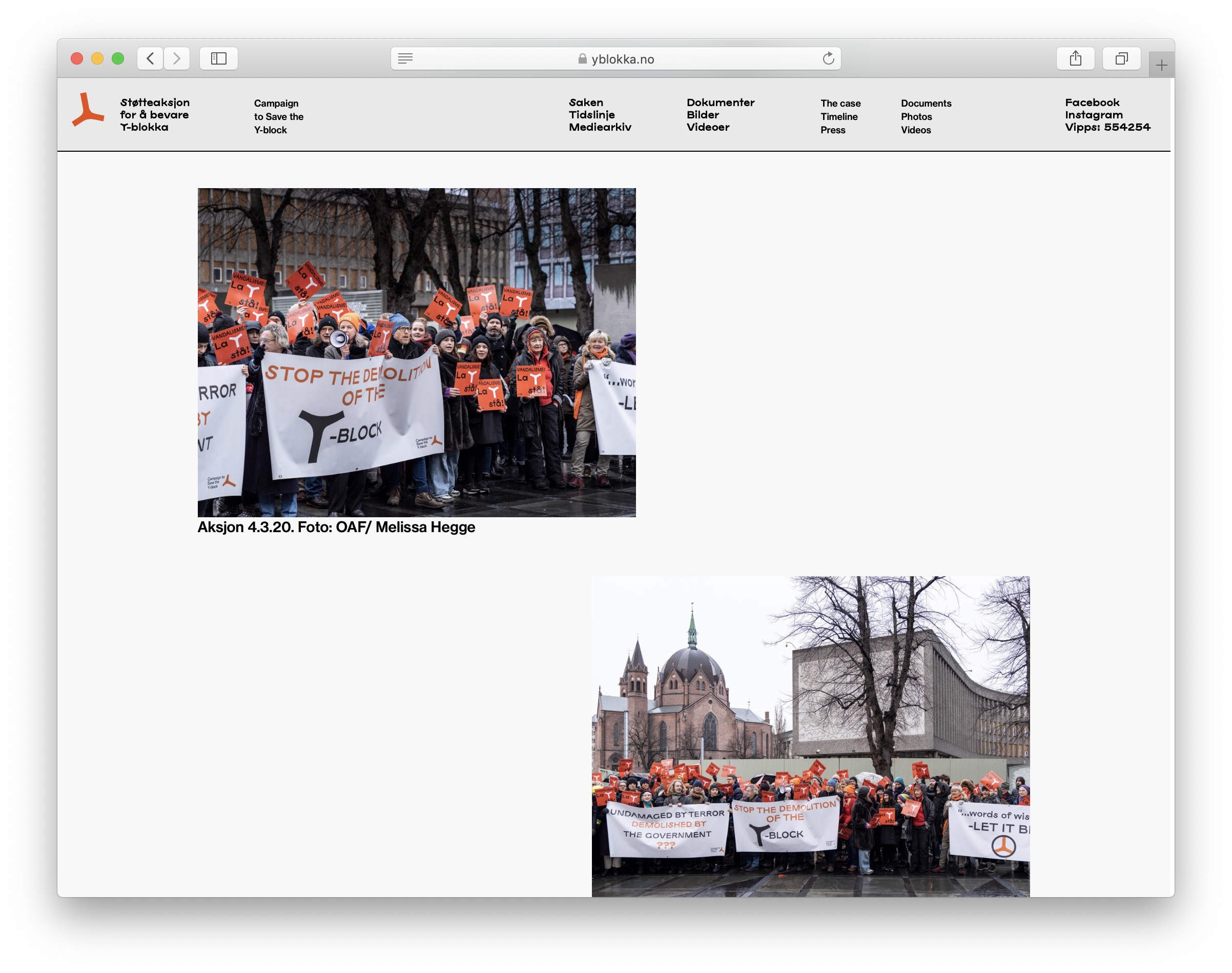
Task: Click the Safari back arrow button
Action: pos(150,58)
